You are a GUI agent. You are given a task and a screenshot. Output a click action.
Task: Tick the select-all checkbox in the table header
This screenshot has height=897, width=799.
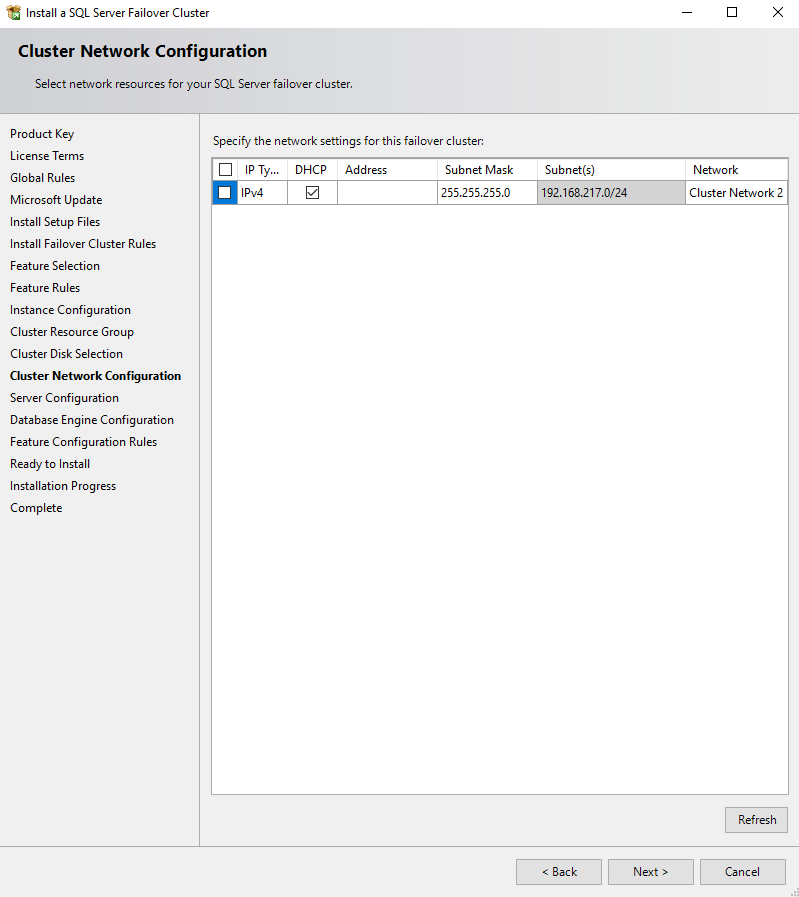(x=225, y=169)
